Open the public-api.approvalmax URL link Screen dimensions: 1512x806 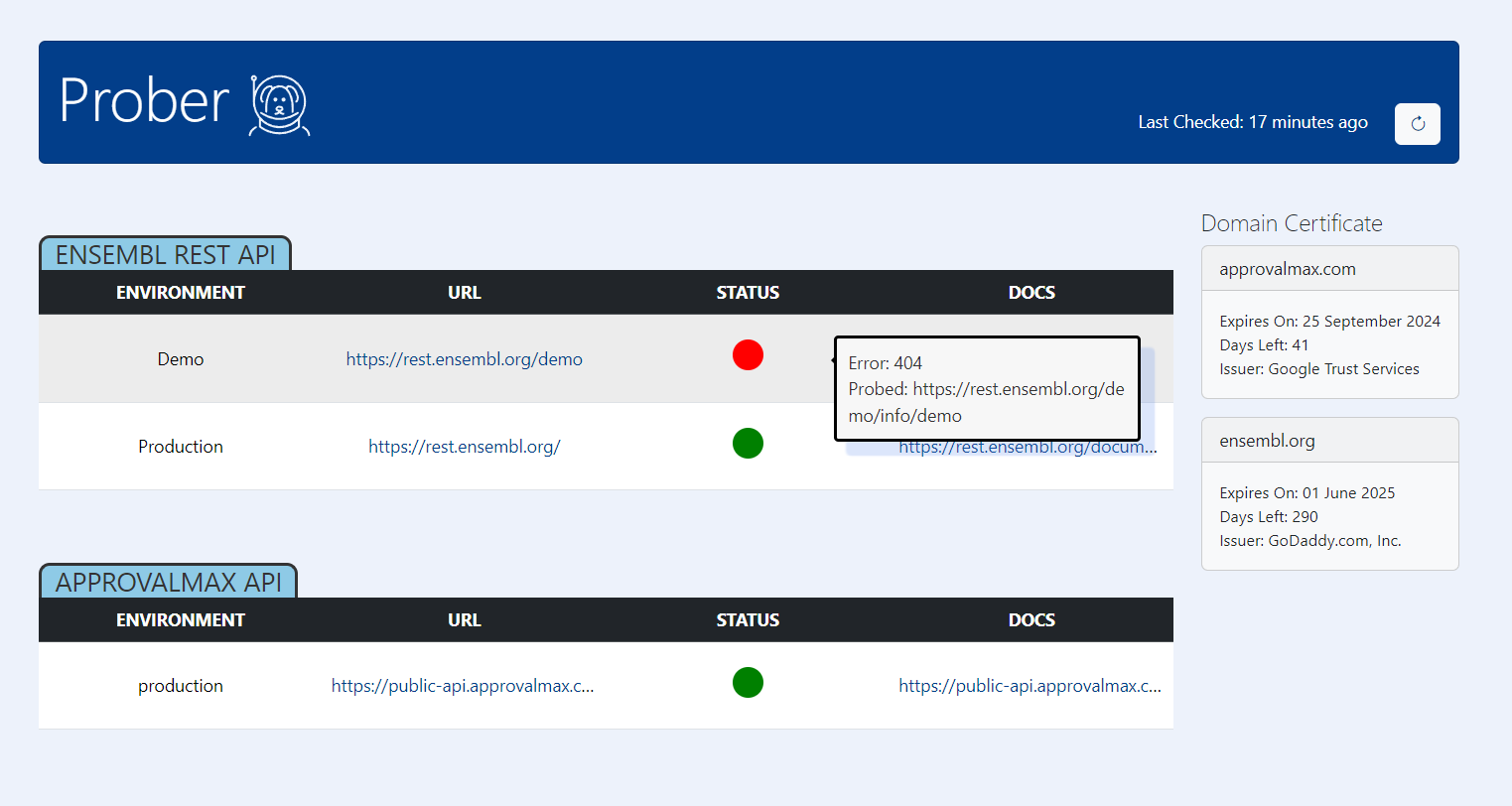(464, 685)
